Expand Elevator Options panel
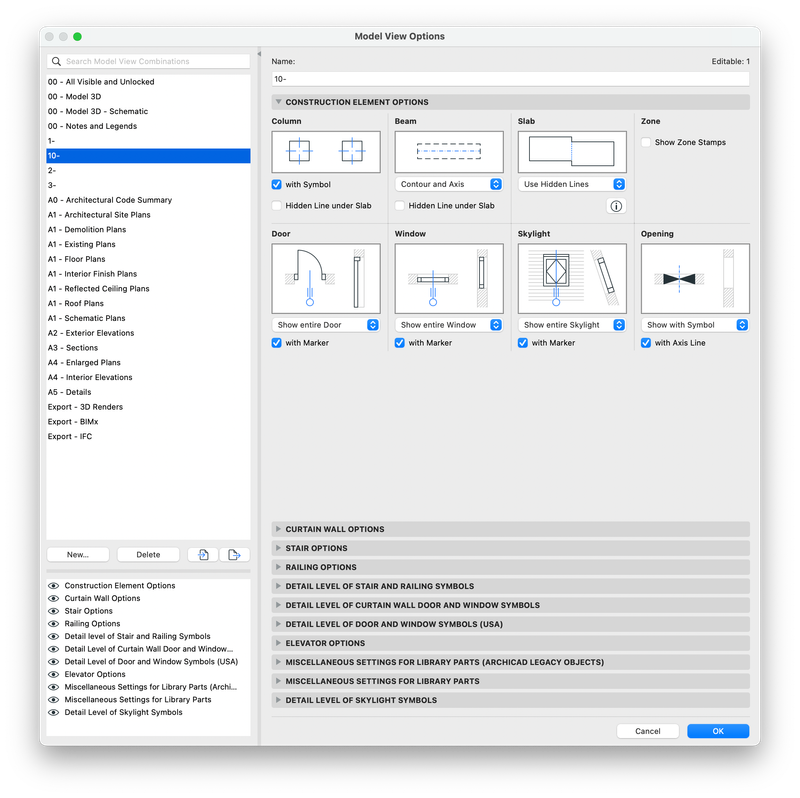 tap(279, 643)
